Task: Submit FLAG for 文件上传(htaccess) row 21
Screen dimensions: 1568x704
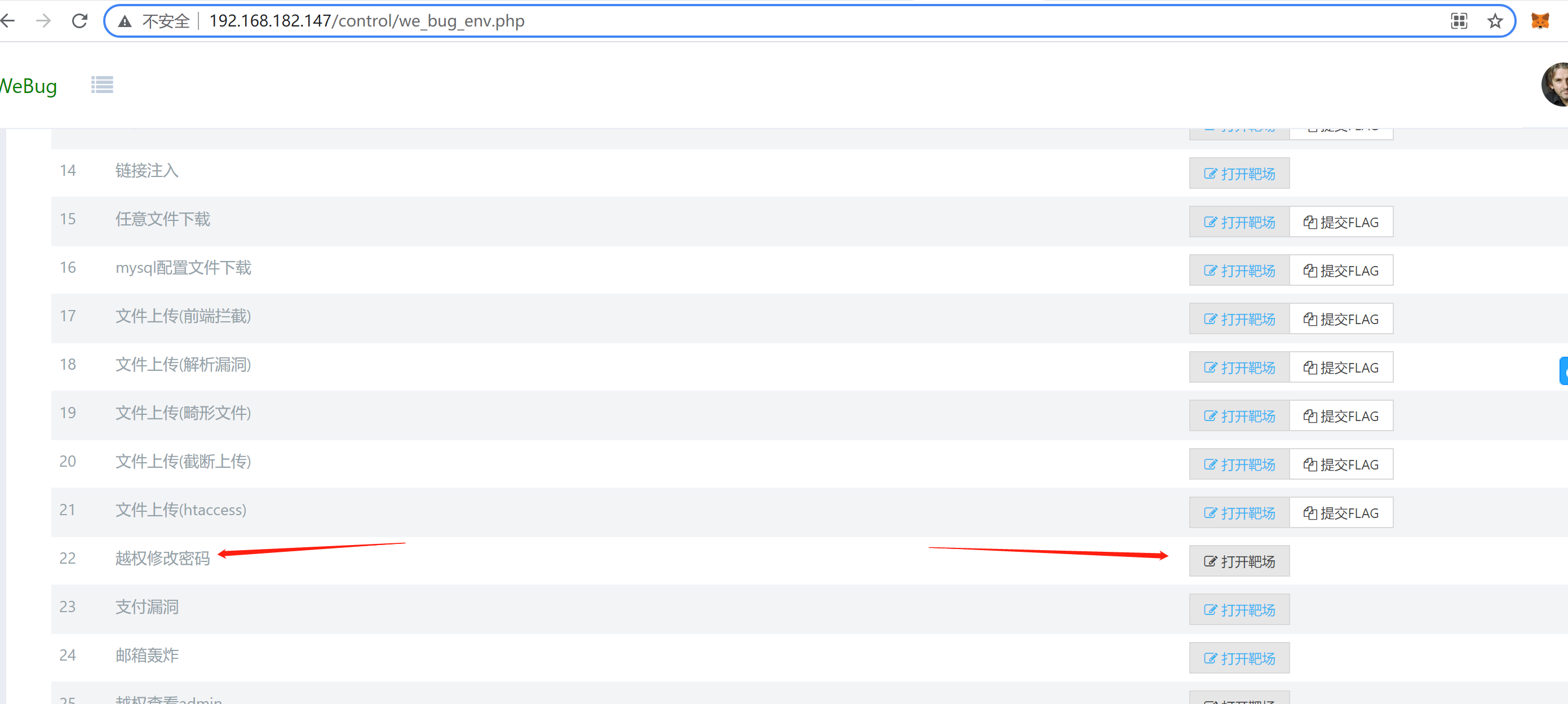Action: 1340,513
